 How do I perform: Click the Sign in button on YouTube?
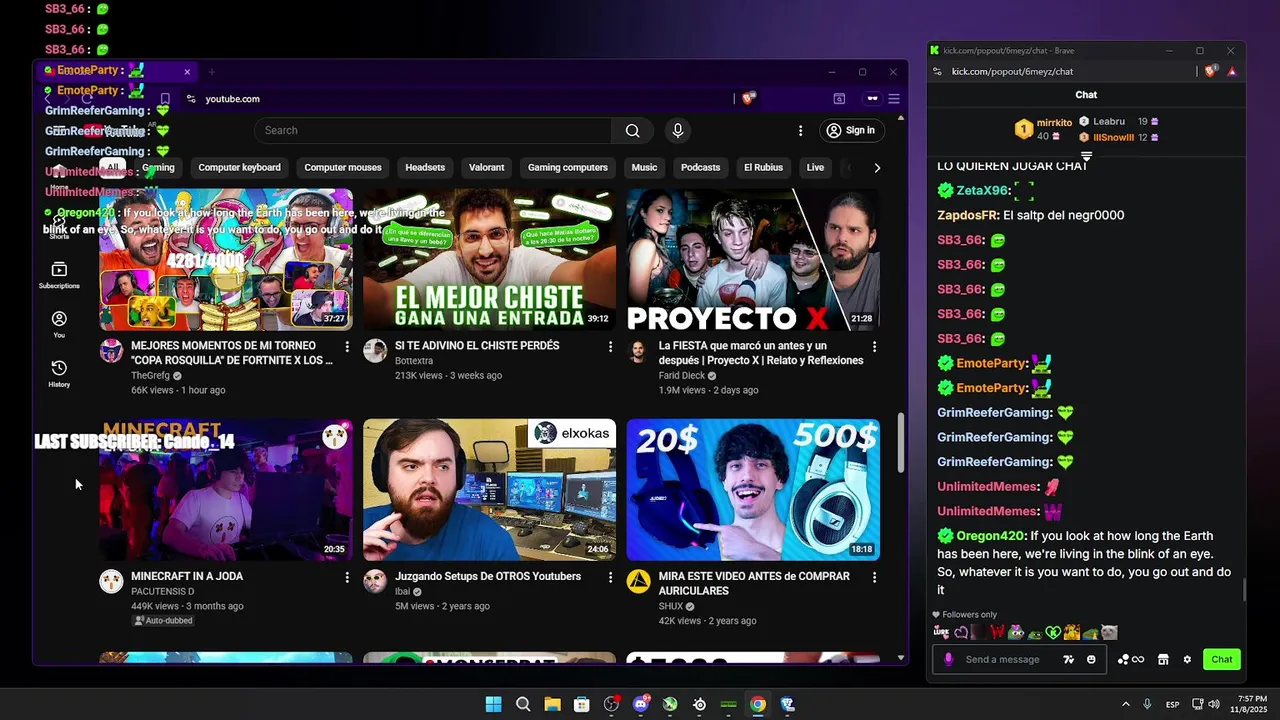click(x=850, y=130)
